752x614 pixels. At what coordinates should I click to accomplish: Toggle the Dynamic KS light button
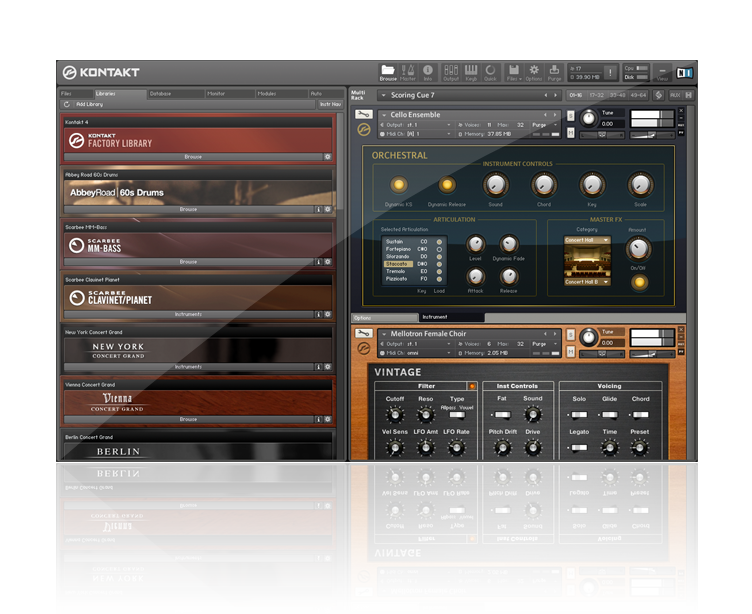click(x=397, y=184)
